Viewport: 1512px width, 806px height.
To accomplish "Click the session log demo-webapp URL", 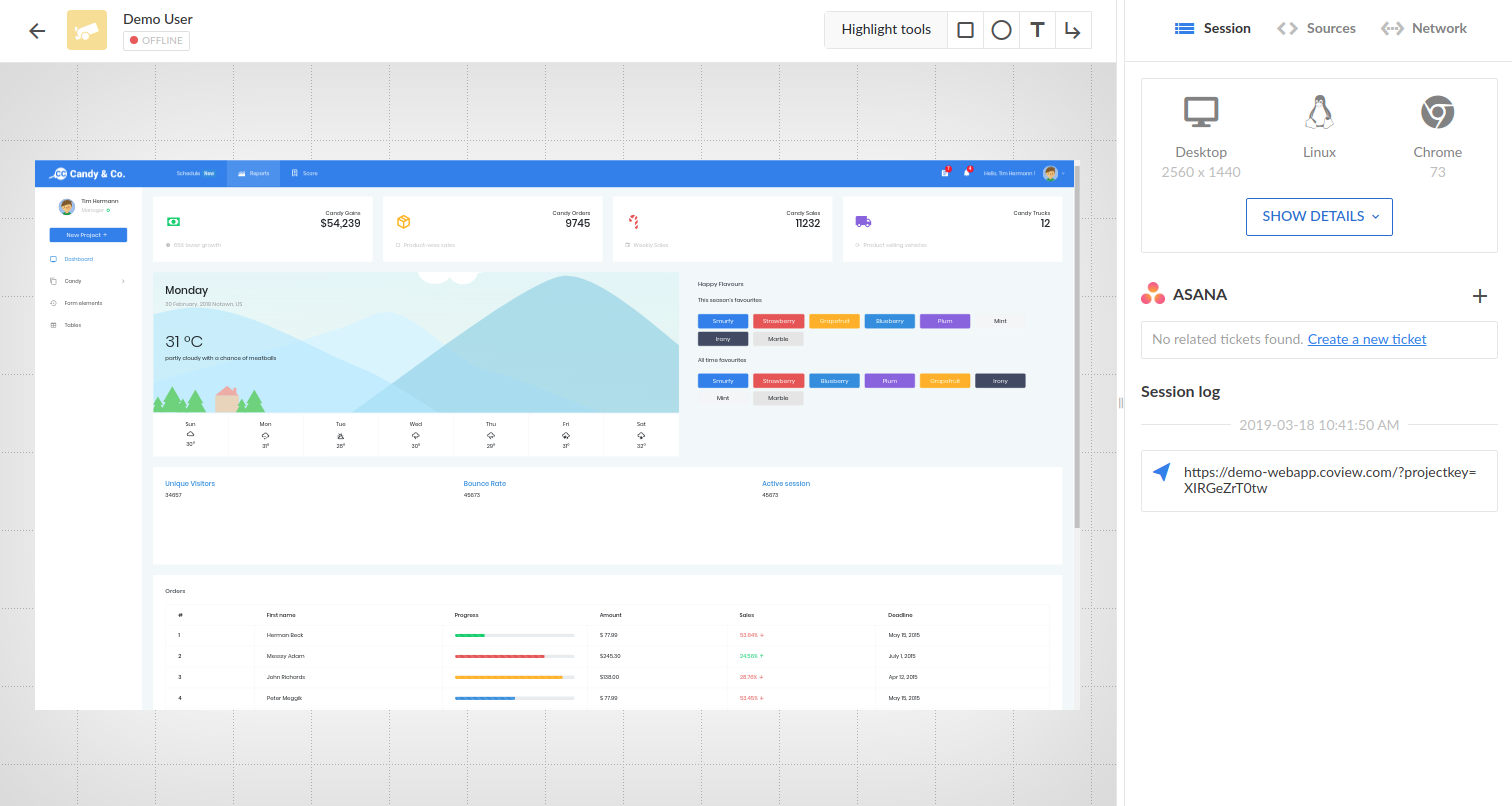I will pyautogui.click(x=1329, y=480).
